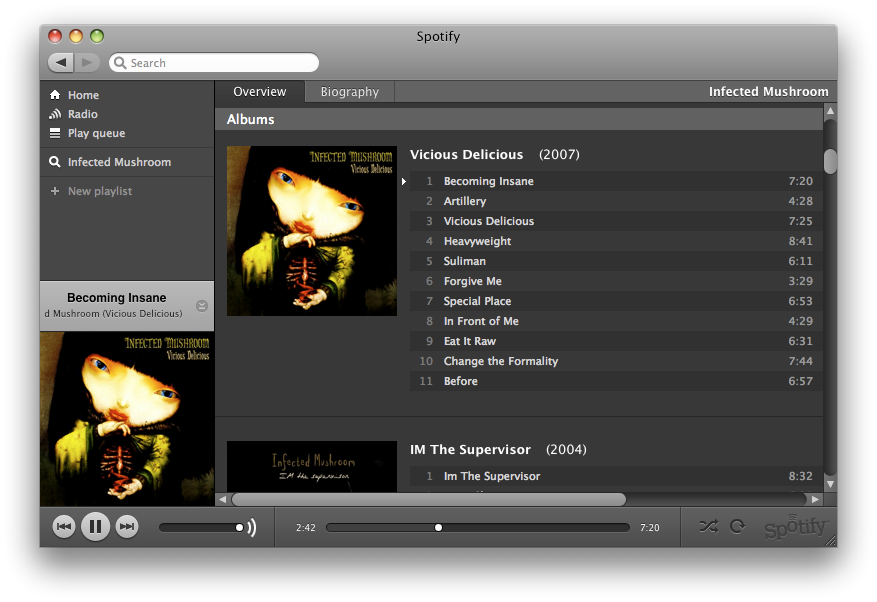Toggle shuffle mode
The height and width of the screenshot is (602, 877).
coord(709,526)
